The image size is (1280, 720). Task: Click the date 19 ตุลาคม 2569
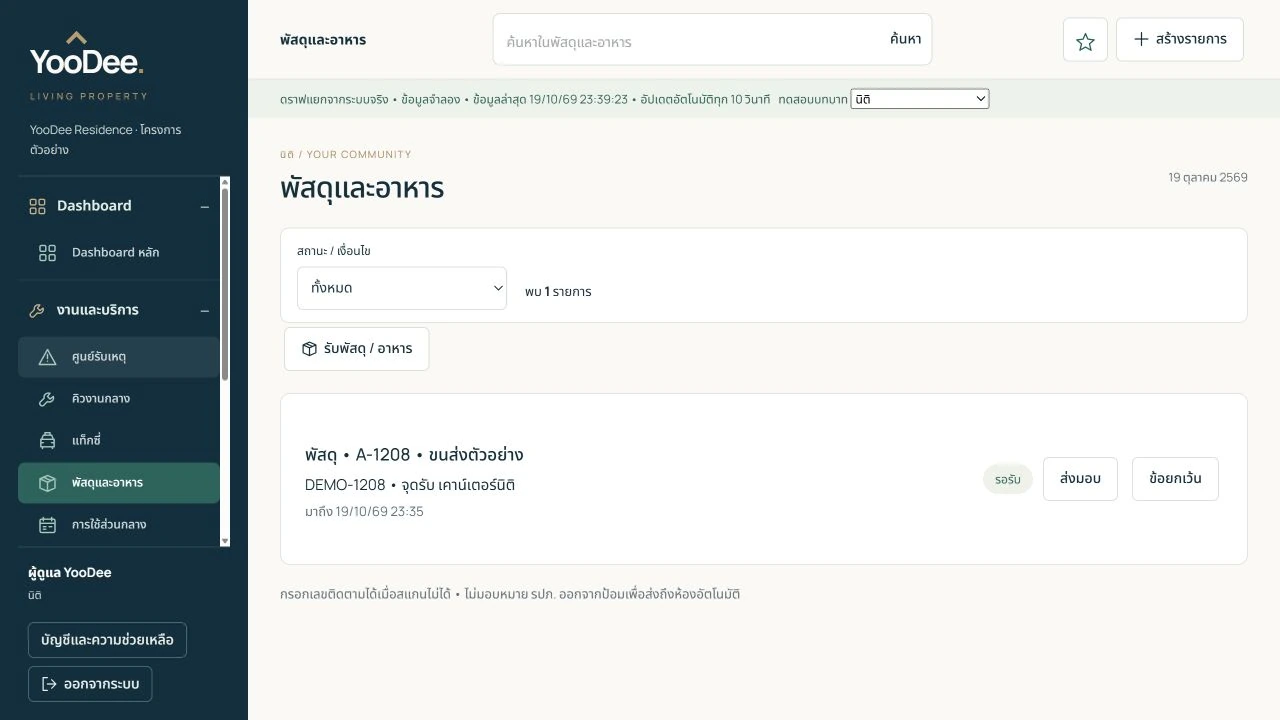coord(1208,177)
